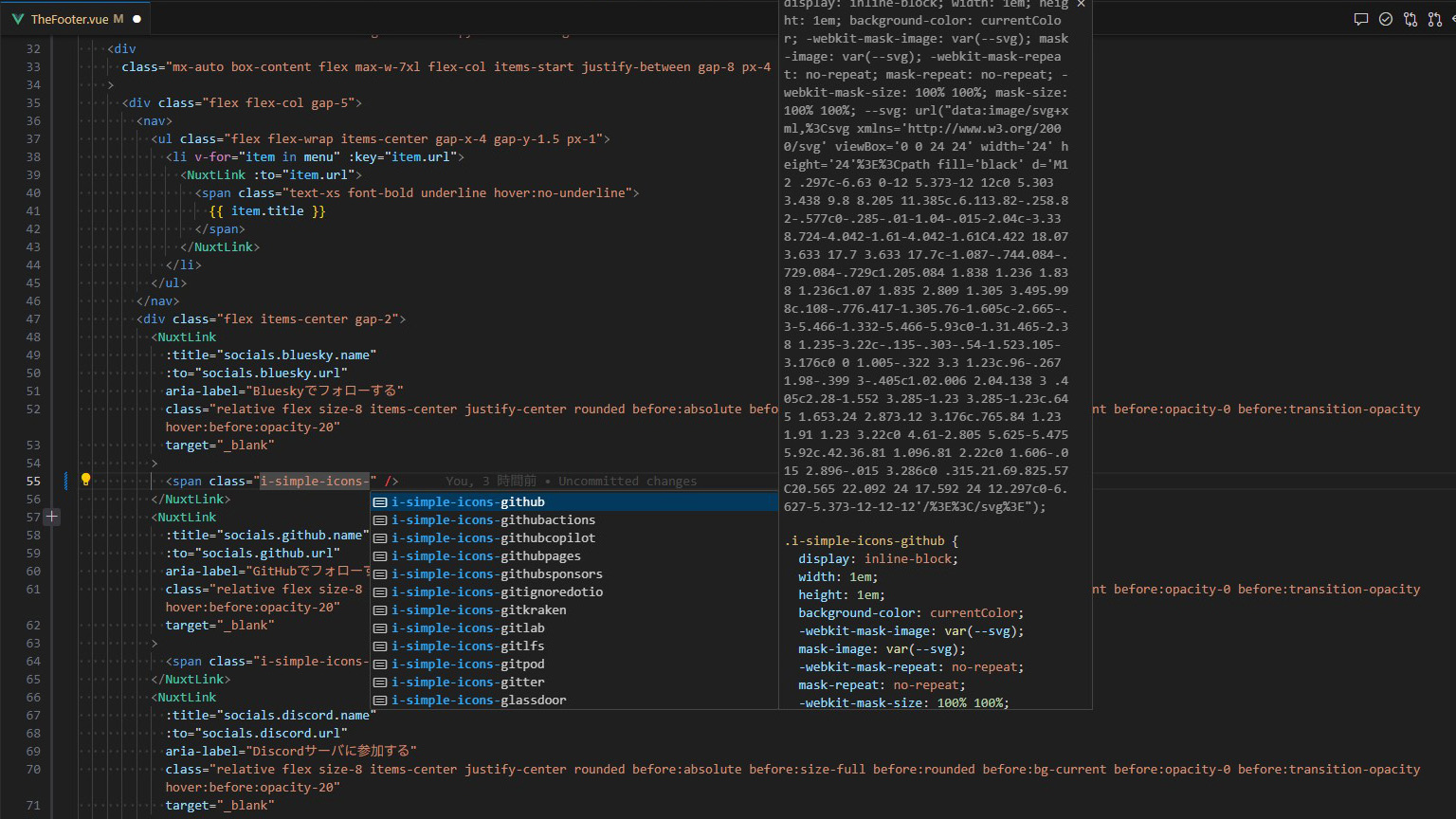Click the compare changes icon with two arrows
This screenshot has height=819, width=1456.
point(1410,19)
